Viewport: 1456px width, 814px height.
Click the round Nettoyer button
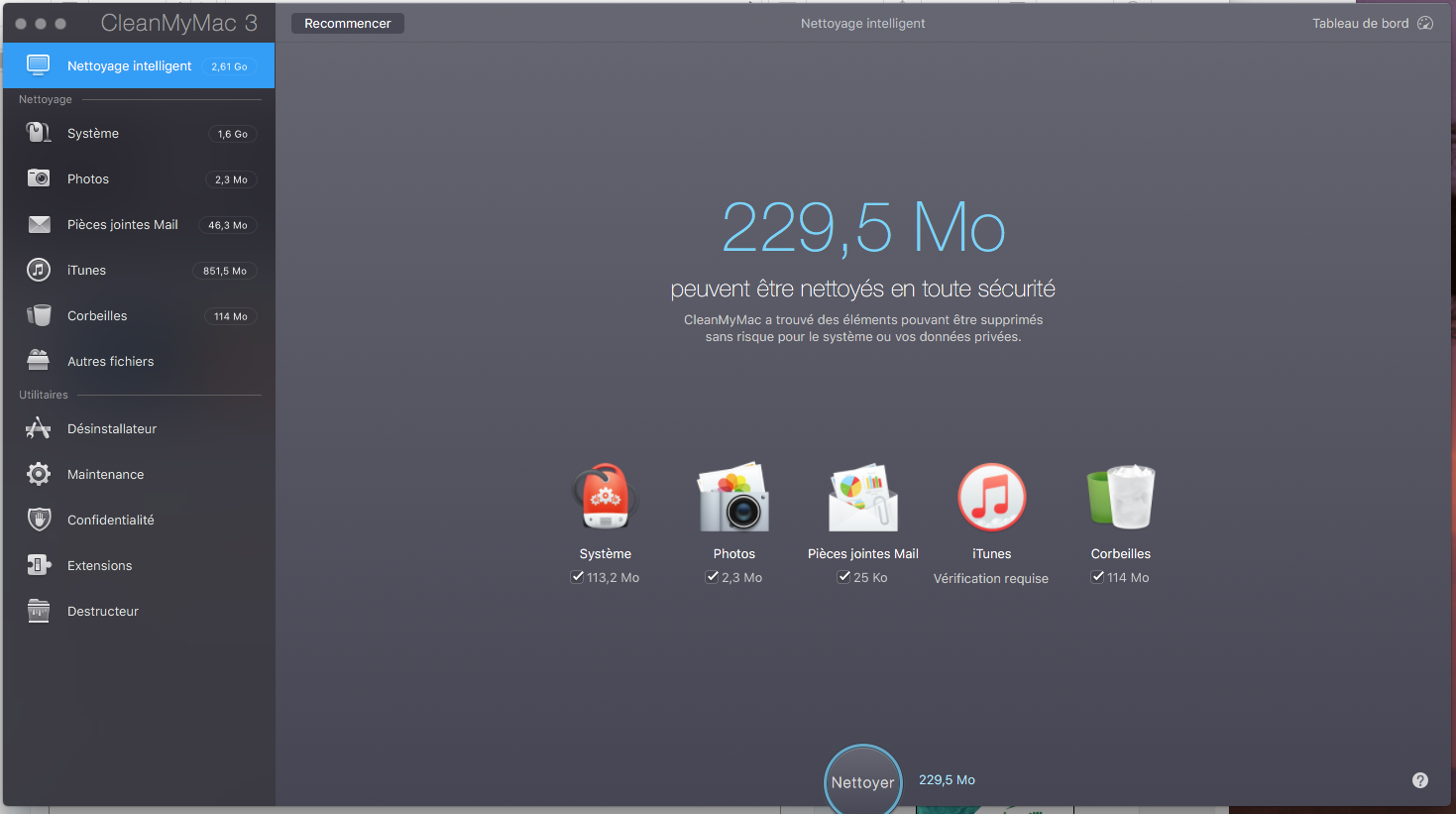point(863,781)
